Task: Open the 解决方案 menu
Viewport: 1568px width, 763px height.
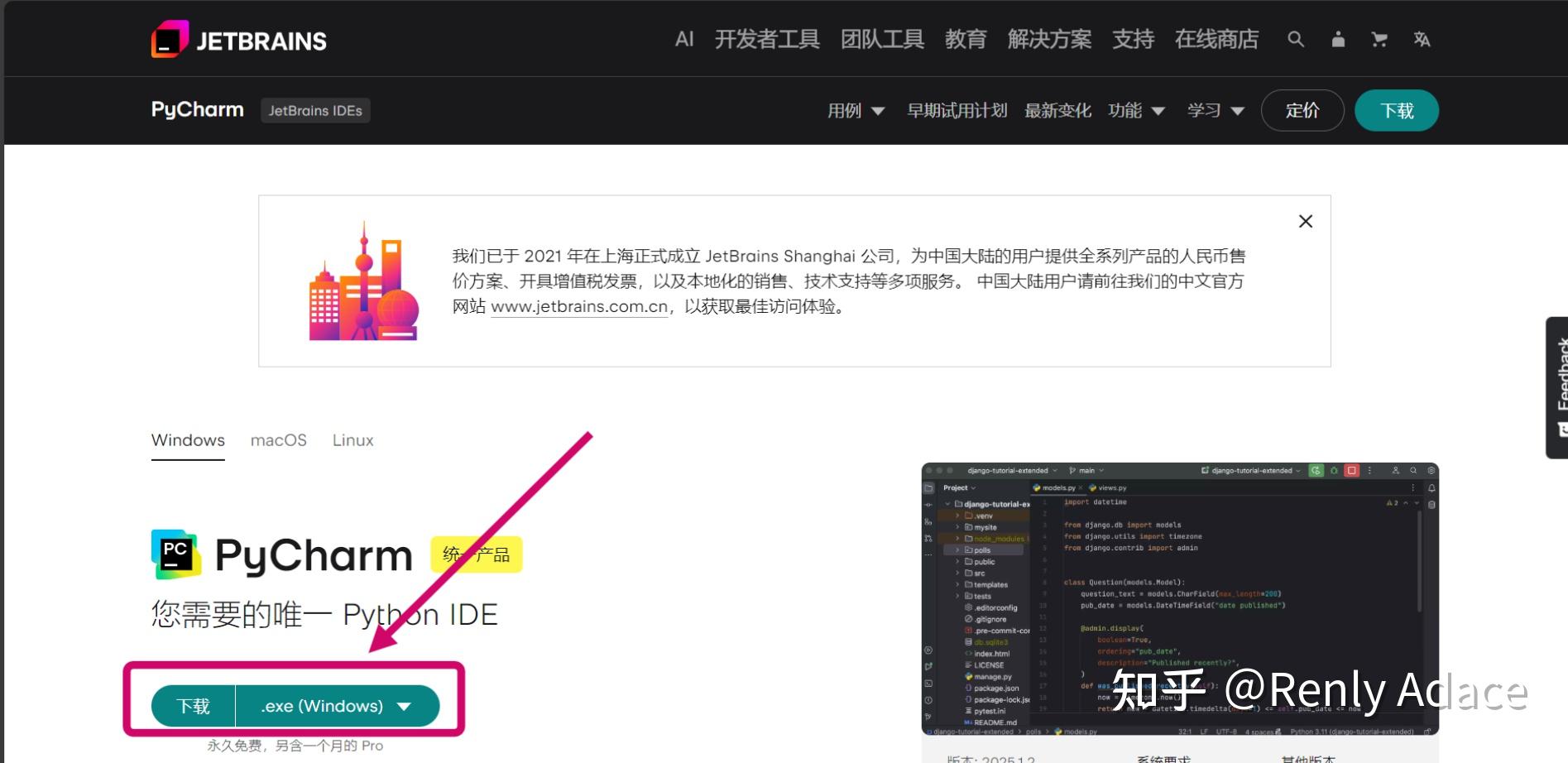Action: point(1050,39)
